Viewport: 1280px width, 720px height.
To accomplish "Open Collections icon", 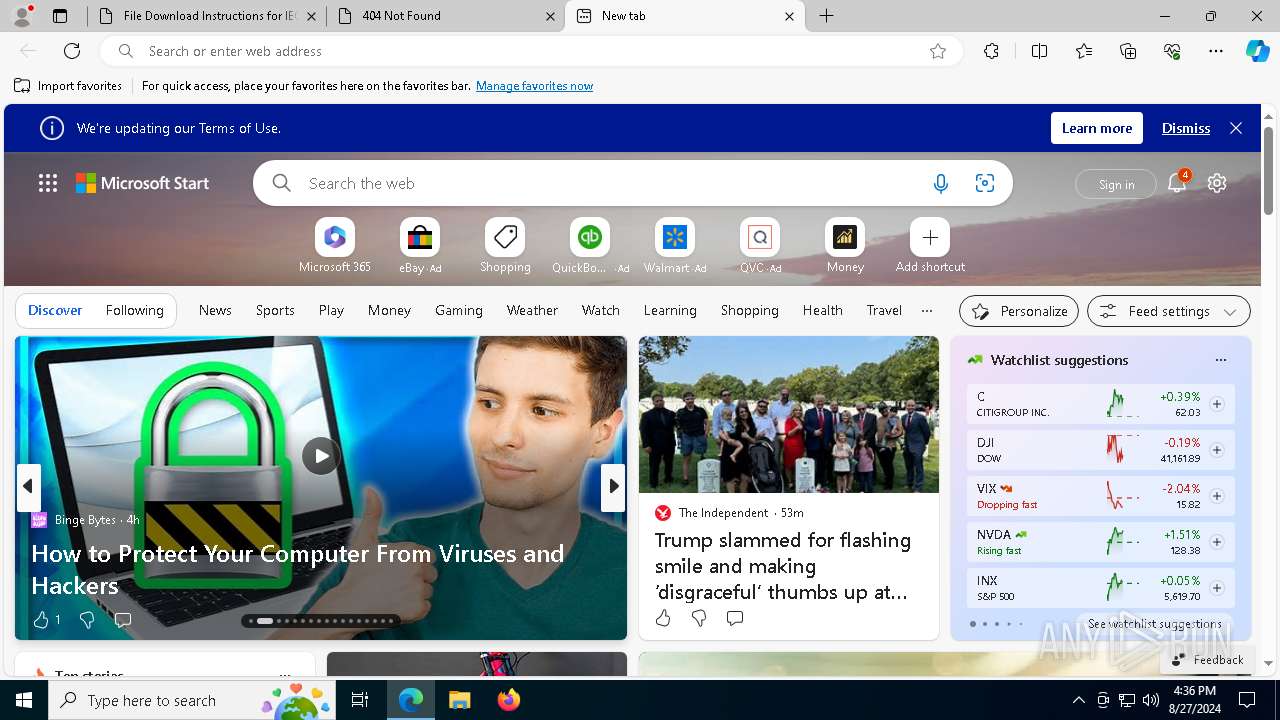I will [1128, 51].
